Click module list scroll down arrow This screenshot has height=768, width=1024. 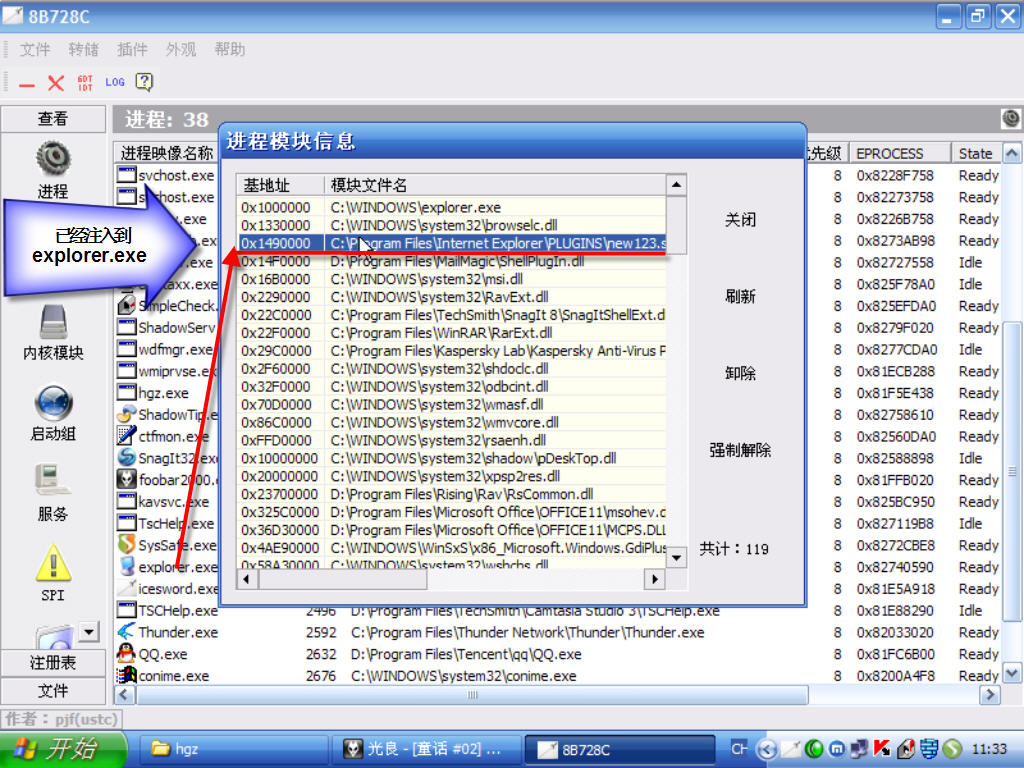(677, 557)
